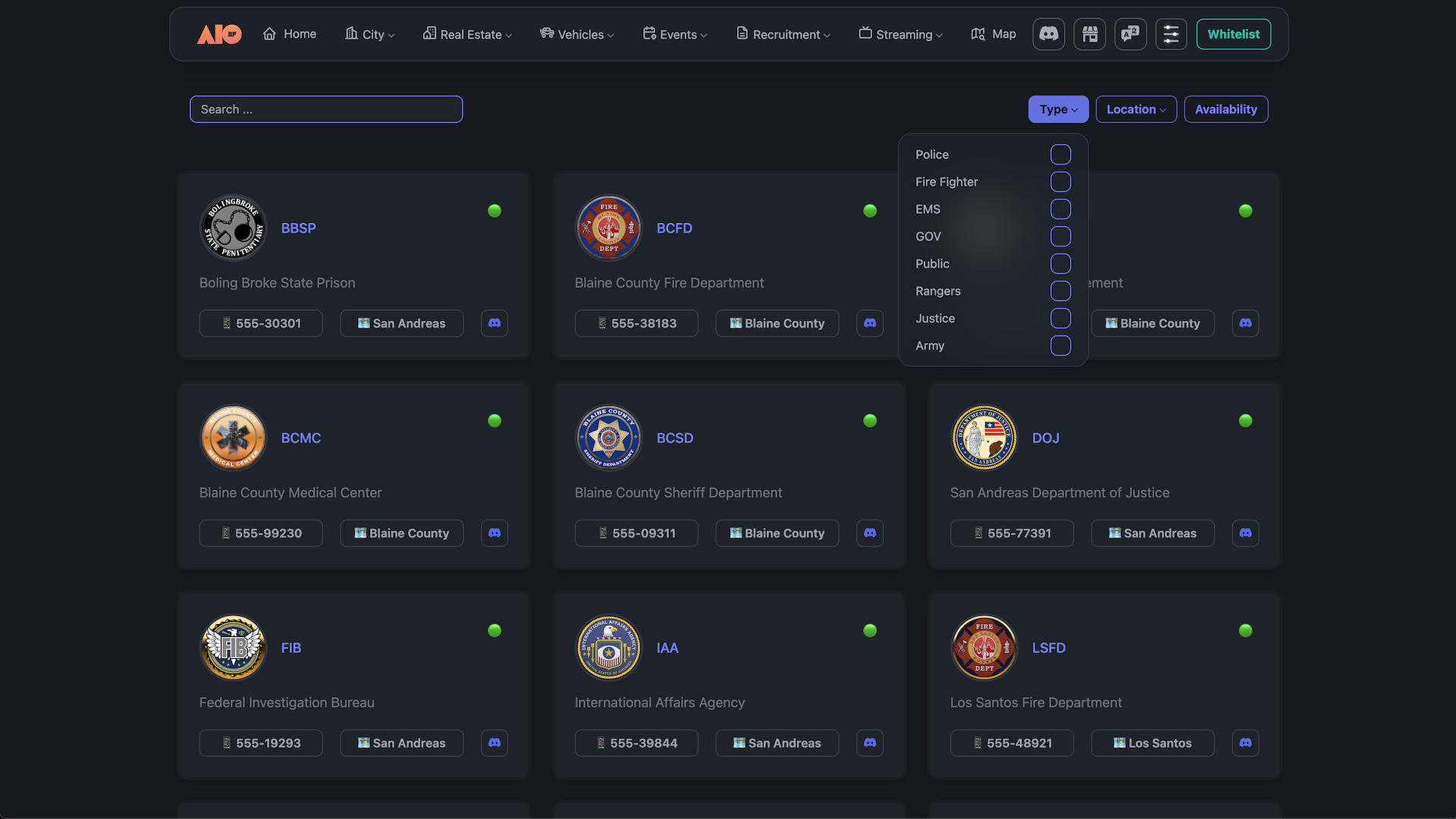Click the DOJ phone number 555-77391
Viewport: 1456px width, 819px height.
point(1012,533)
